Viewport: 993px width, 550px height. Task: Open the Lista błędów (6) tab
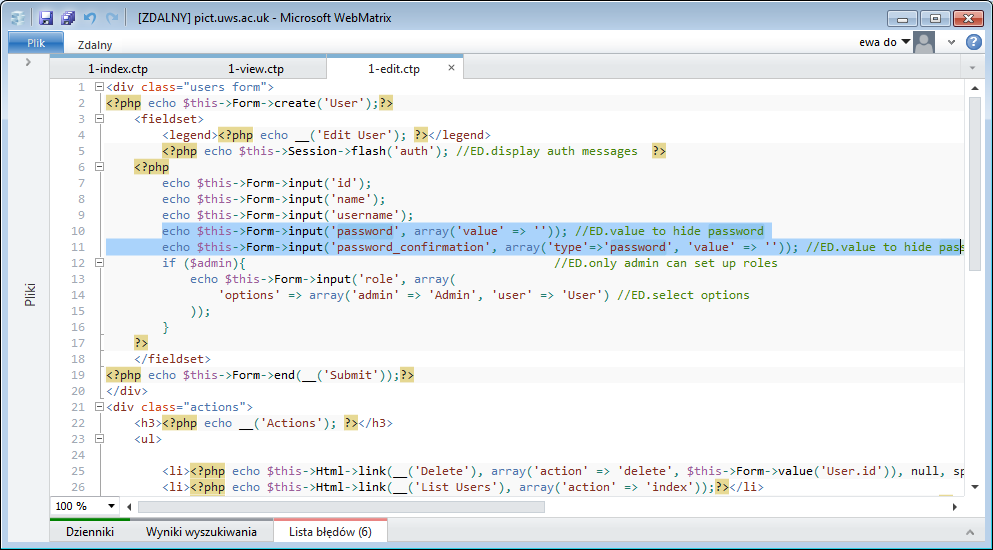coord(331,532)
